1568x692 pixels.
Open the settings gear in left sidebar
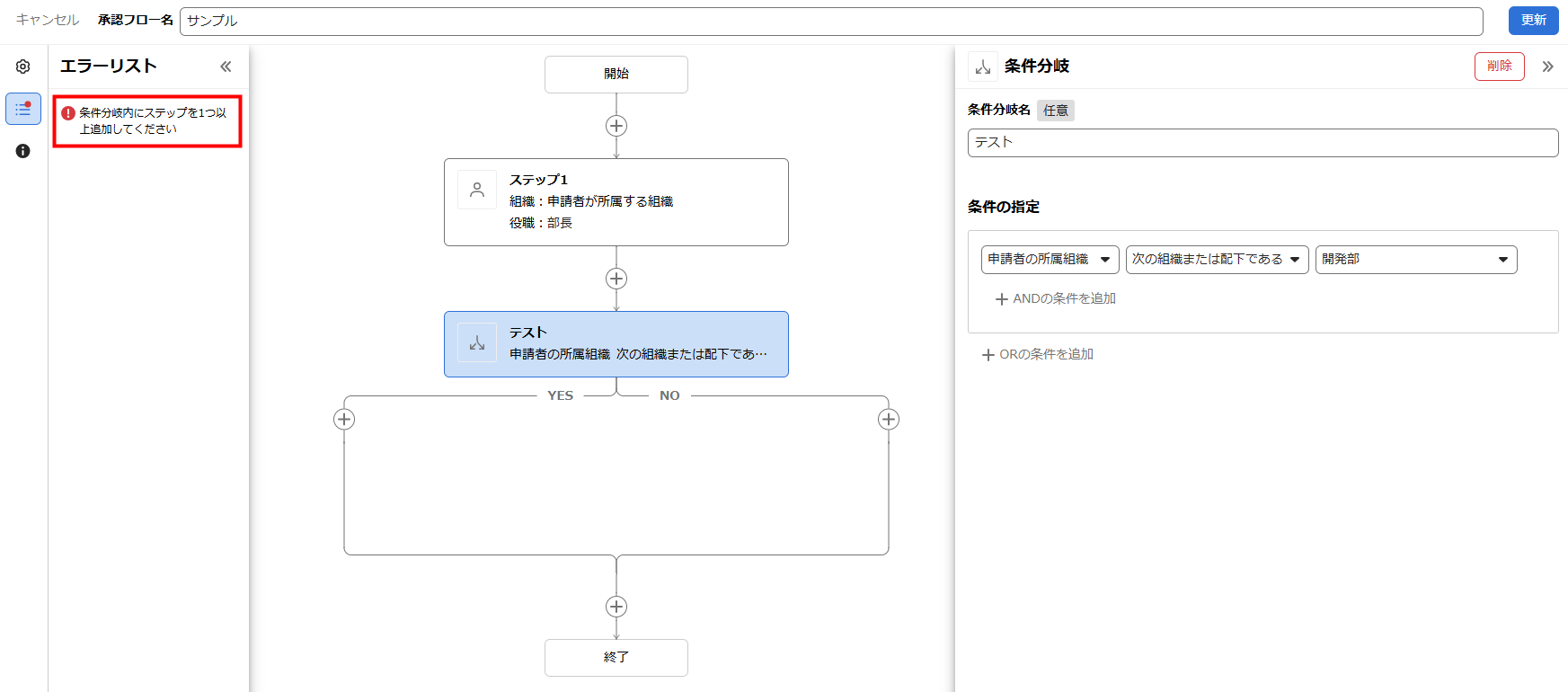(x=23, y=67)
